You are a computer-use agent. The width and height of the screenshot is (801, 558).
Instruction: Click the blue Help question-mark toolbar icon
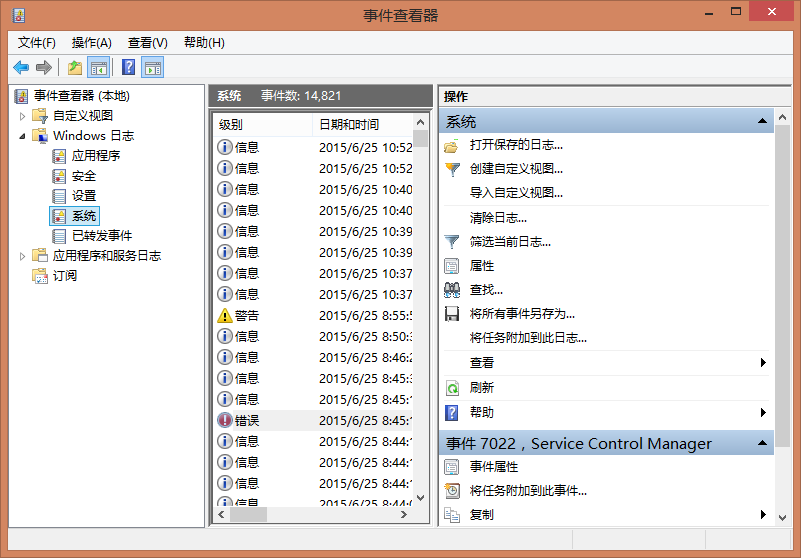(x=129, y=67)
